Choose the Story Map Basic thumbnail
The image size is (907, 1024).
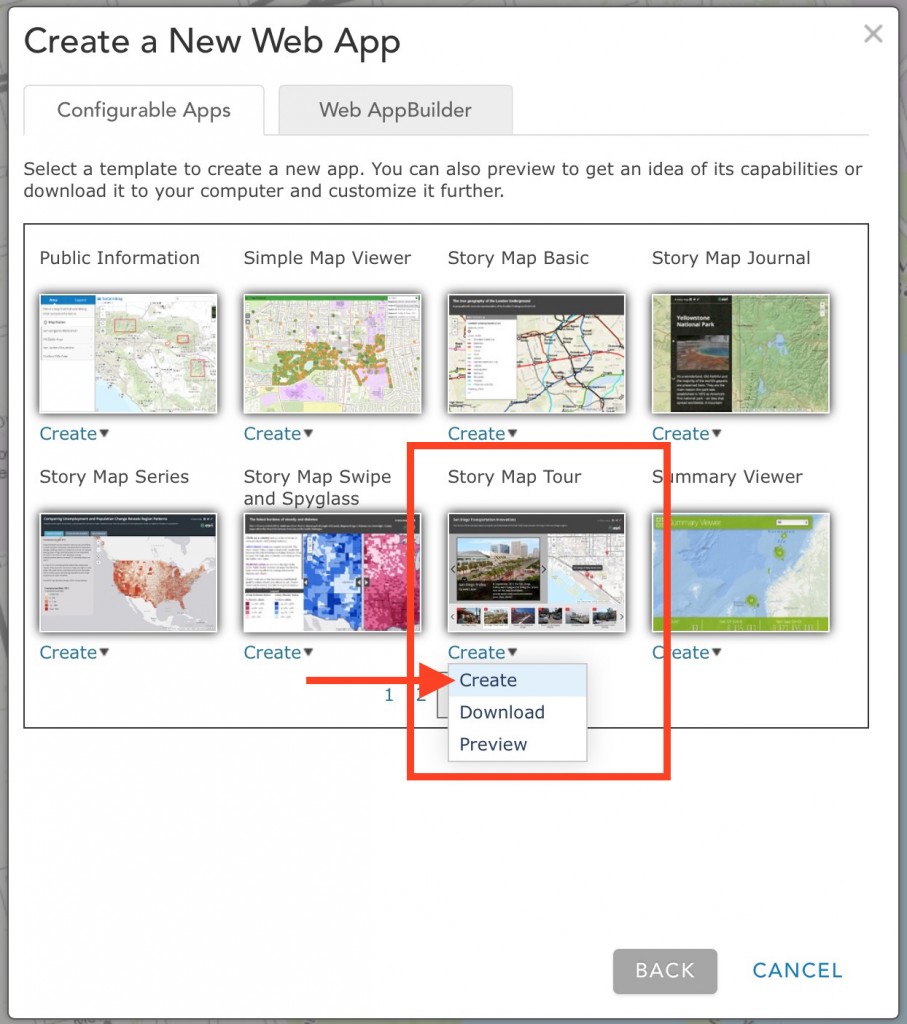tap(536, 353)
